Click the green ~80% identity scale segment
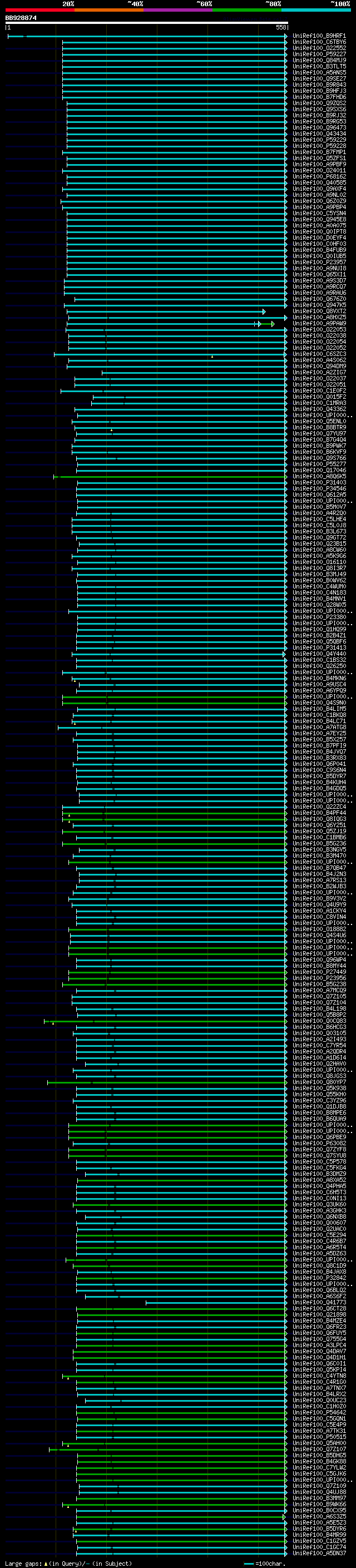356x1568 pixels. [247, 10]
